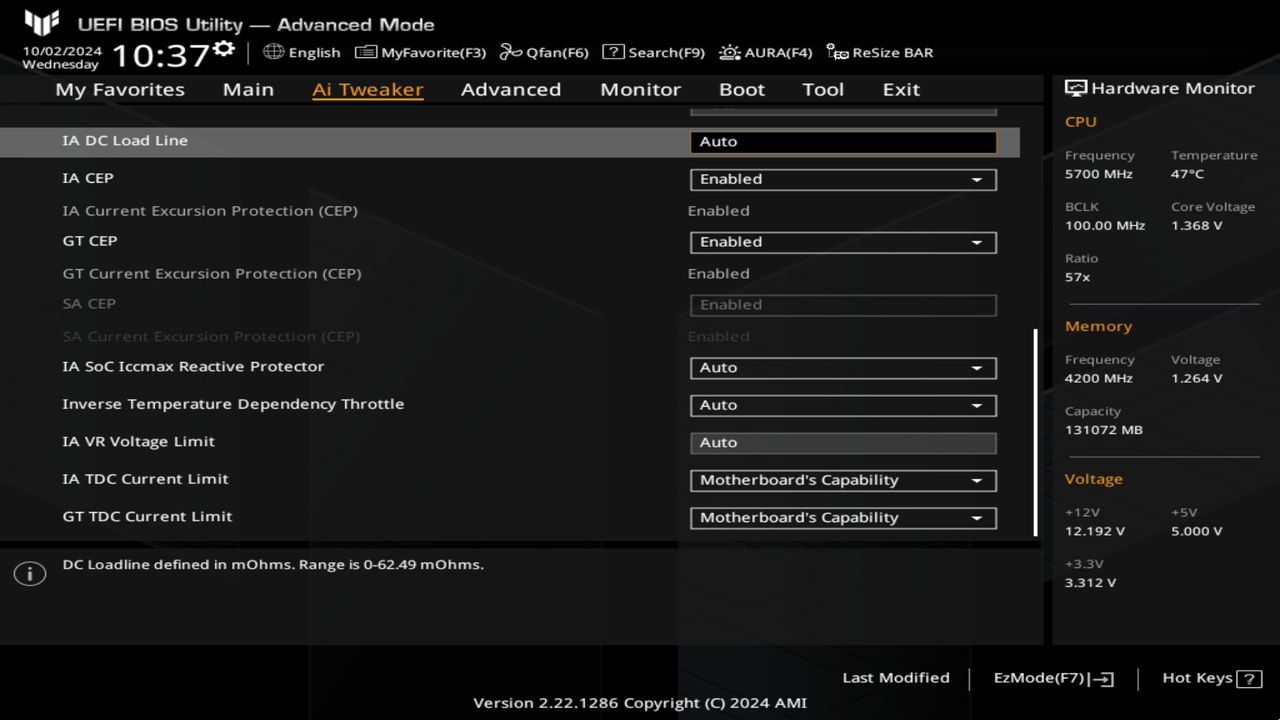This screenshot has width=1280, height=720.
Task: Click the IA DC Load Line input field
Action: pyautogui.click(x=843, y=142)
